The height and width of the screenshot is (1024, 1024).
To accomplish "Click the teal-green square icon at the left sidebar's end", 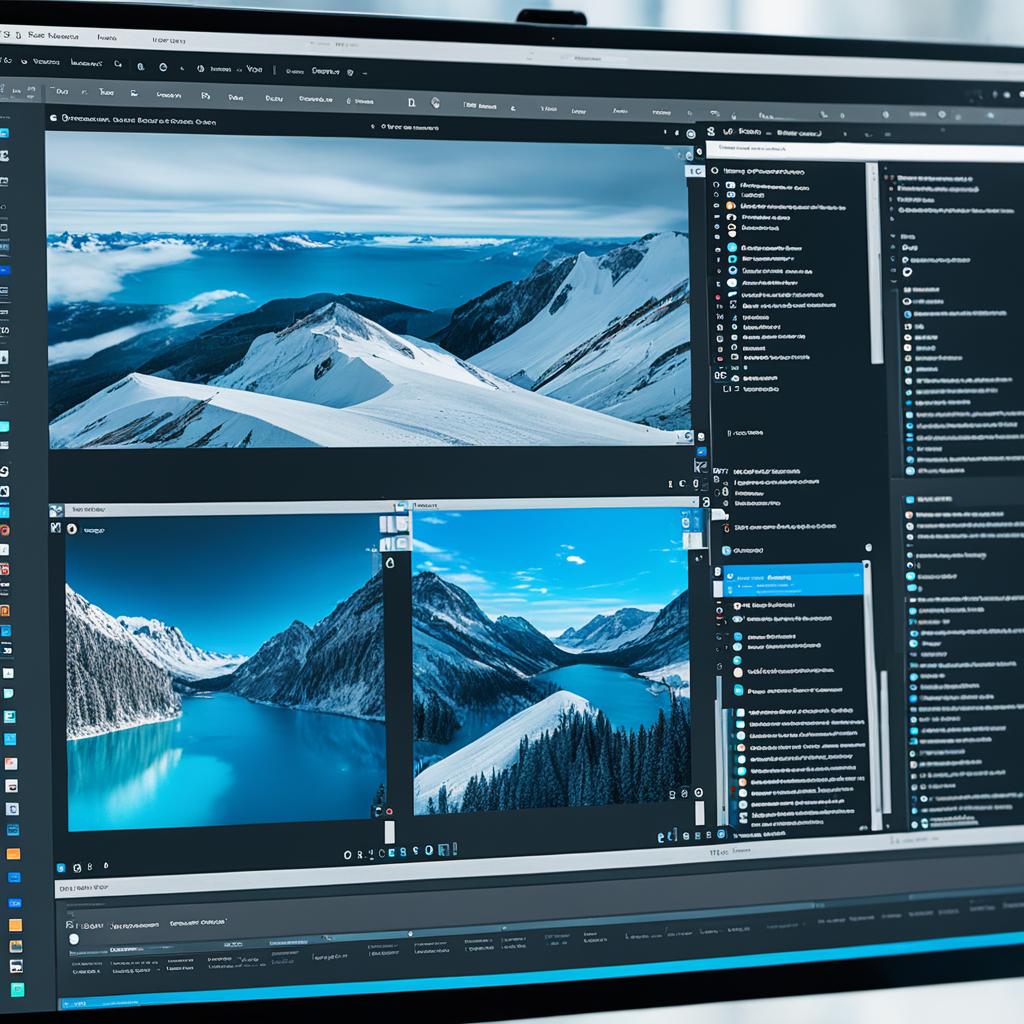I will tap(18, 989).
